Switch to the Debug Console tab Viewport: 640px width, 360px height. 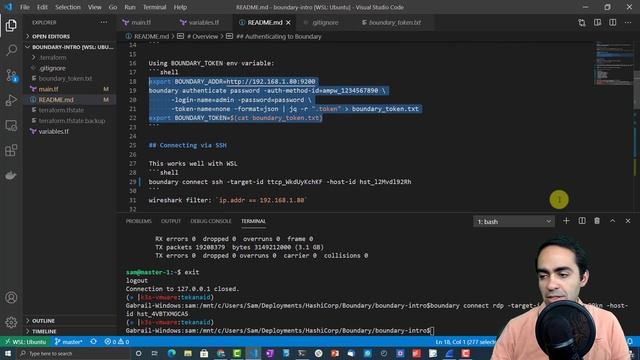(211, 221)
